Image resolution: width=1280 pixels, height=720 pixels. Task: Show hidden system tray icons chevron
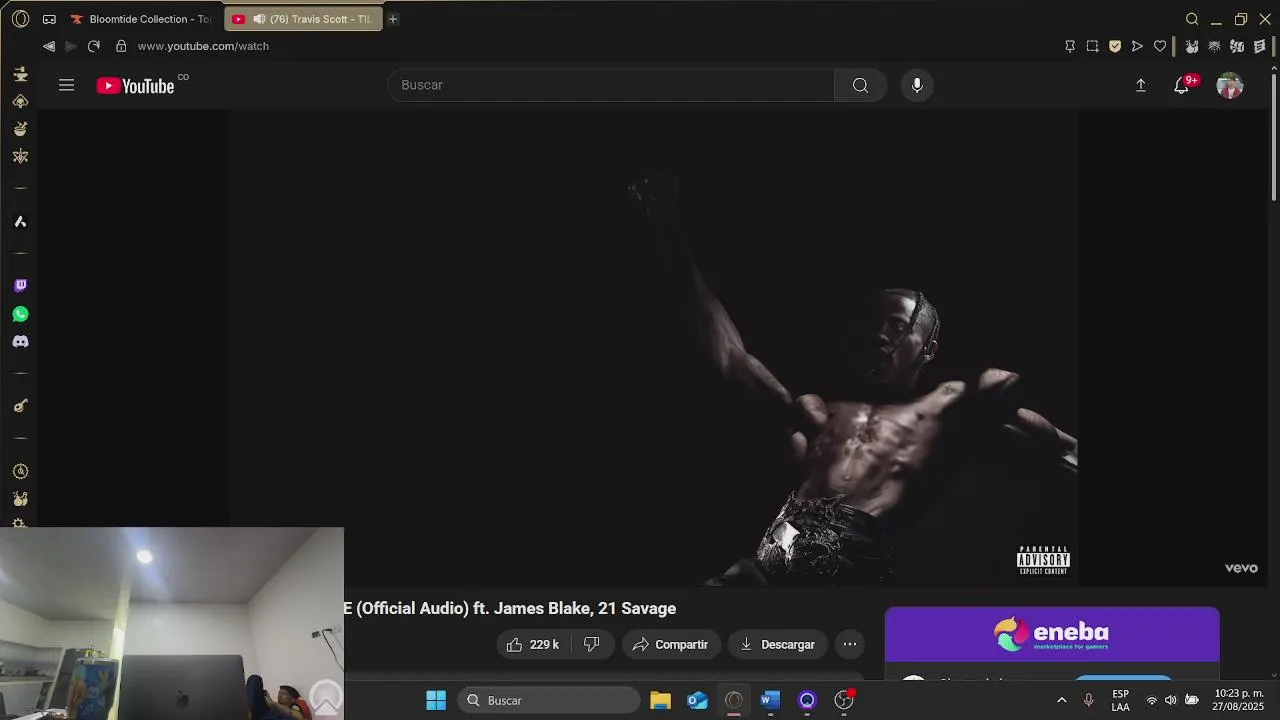(1062, 700)
